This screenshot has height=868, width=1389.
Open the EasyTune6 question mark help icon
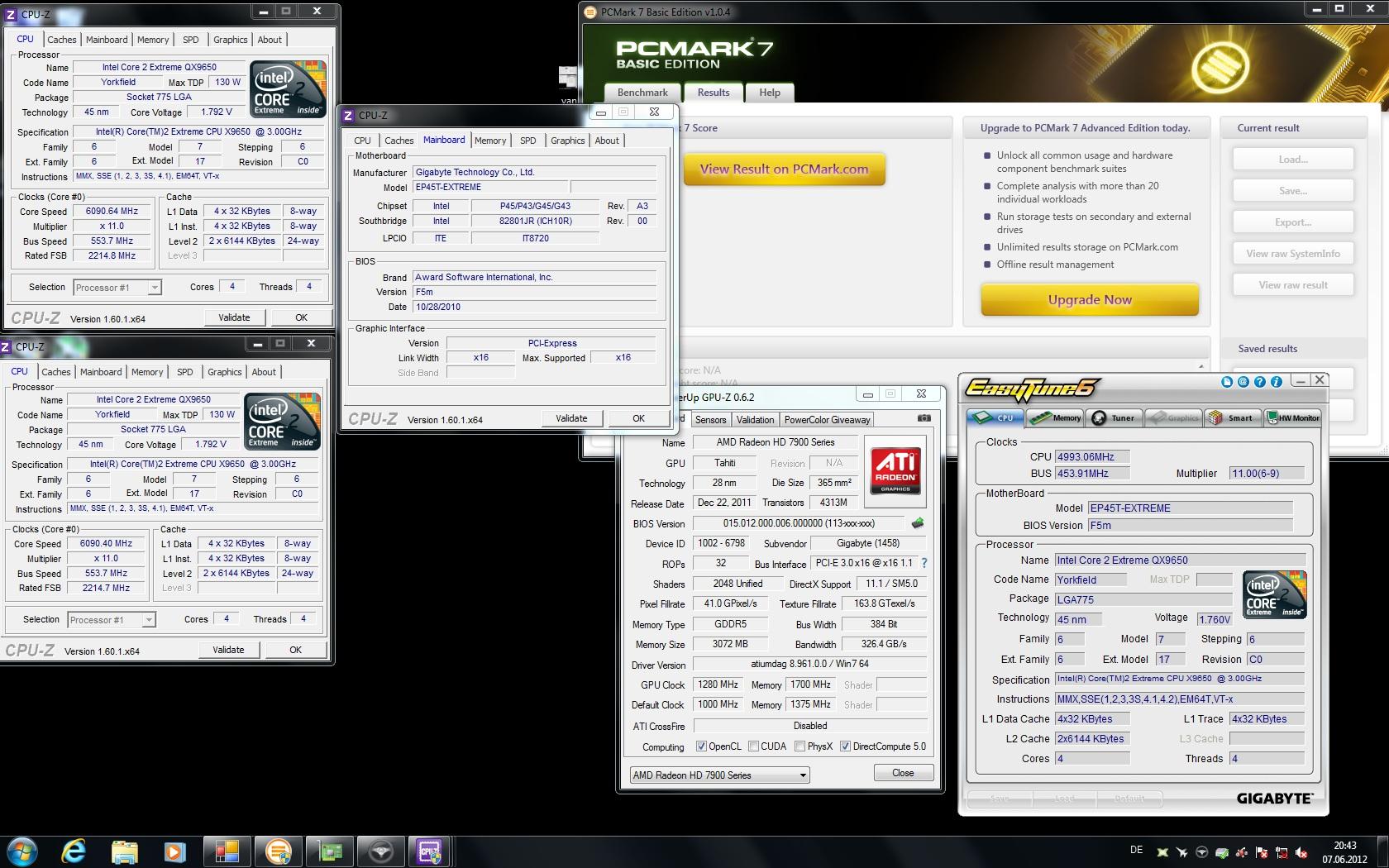tap(1260, 381)
